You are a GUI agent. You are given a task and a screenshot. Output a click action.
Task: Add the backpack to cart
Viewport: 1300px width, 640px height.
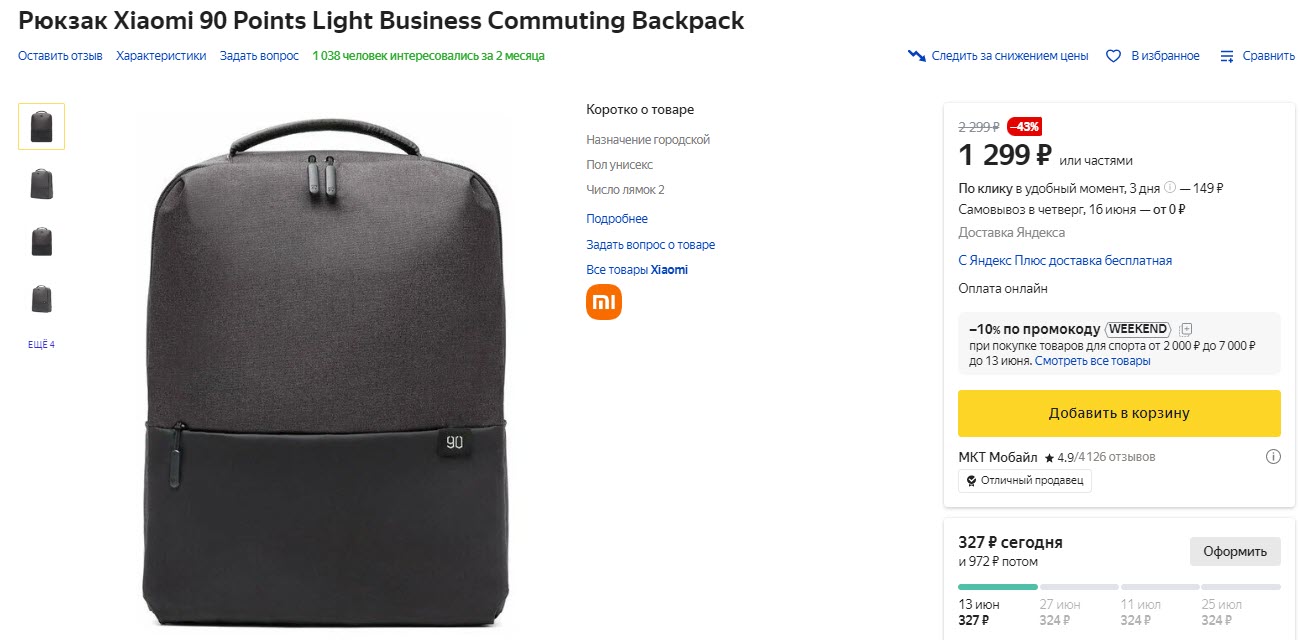pyautogui.click(x=1119, y=413)
